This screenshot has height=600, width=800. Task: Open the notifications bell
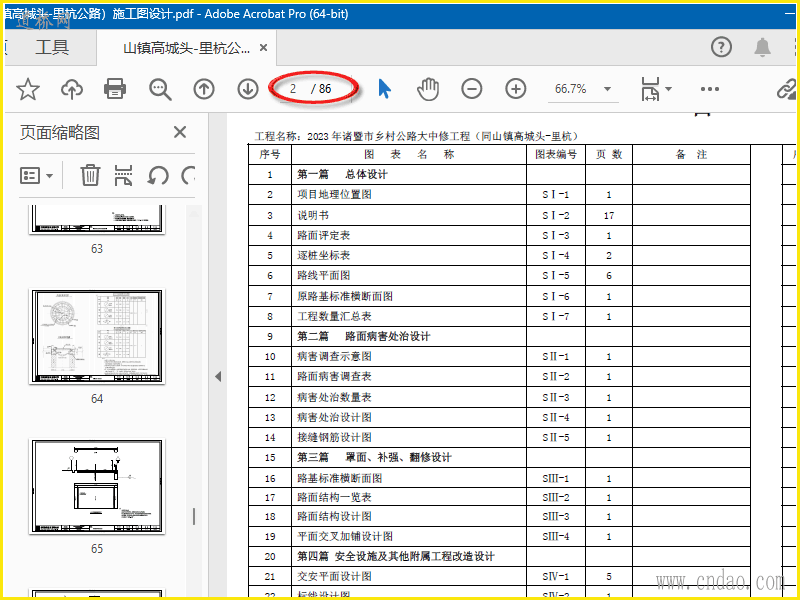762,47
